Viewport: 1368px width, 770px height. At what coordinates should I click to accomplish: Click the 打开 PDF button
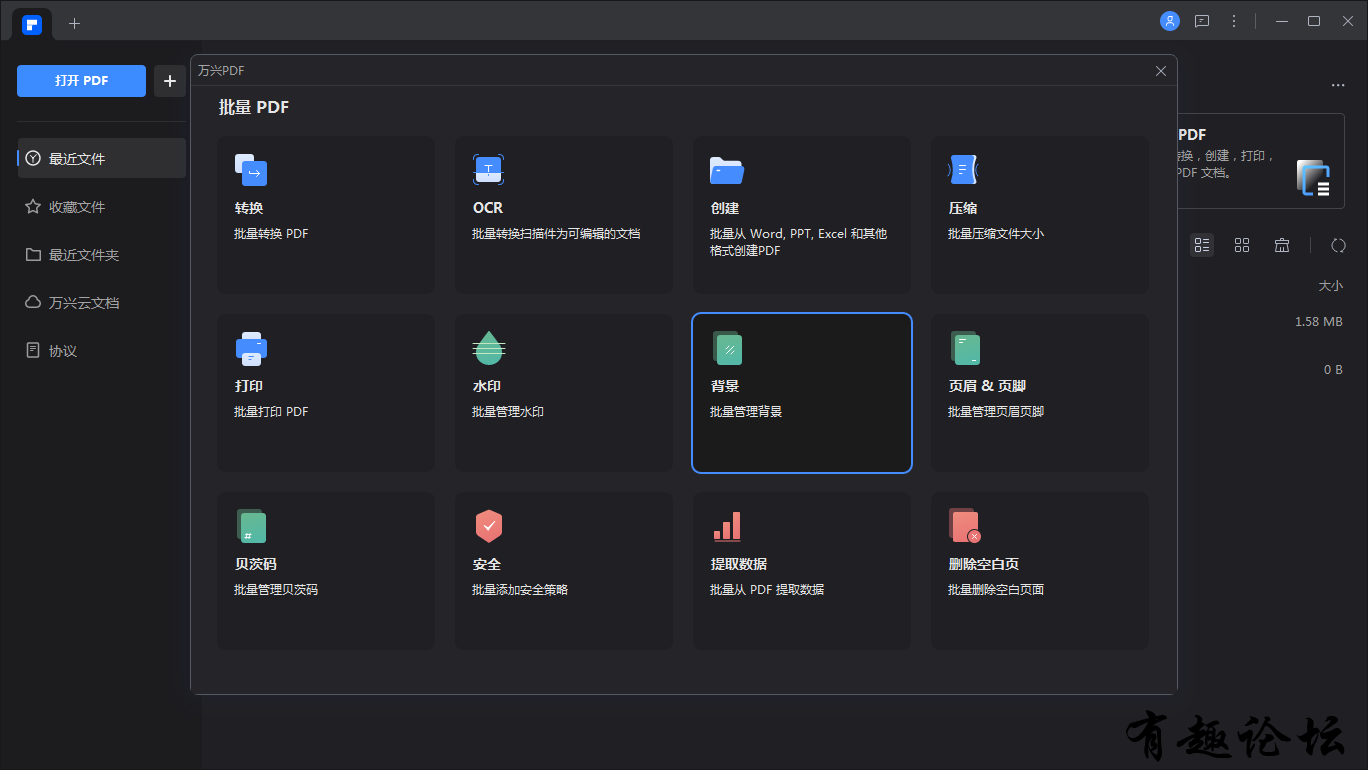(81, 81)
